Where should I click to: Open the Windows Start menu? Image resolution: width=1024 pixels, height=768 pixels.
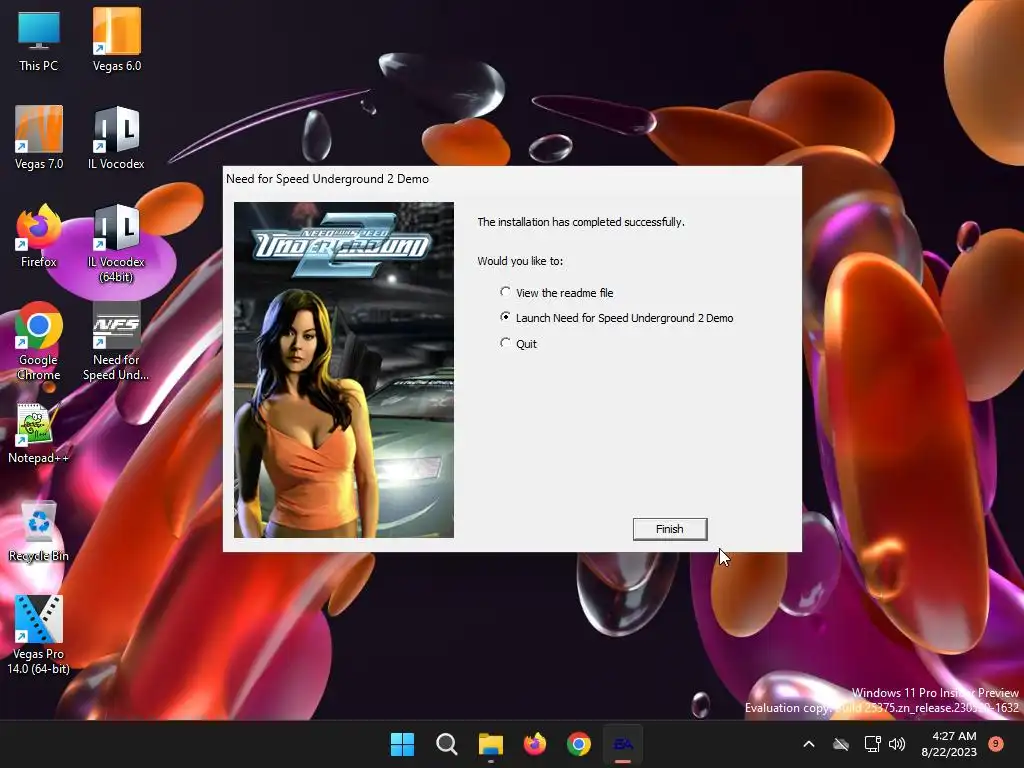click(x=402, y=744)
